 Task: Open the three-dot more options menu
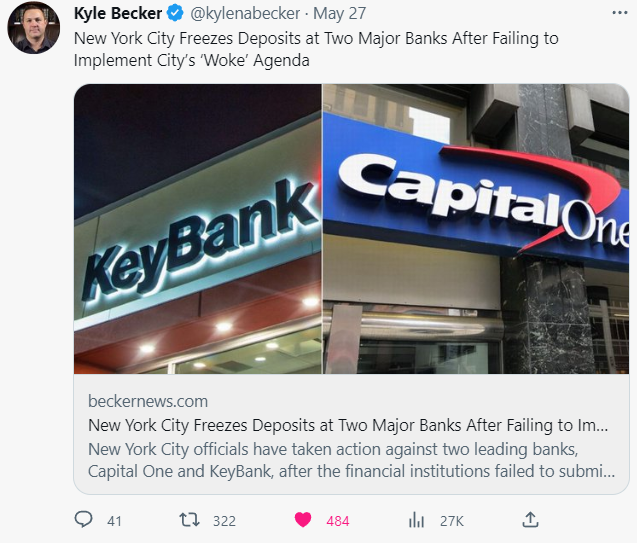[620, 13]
